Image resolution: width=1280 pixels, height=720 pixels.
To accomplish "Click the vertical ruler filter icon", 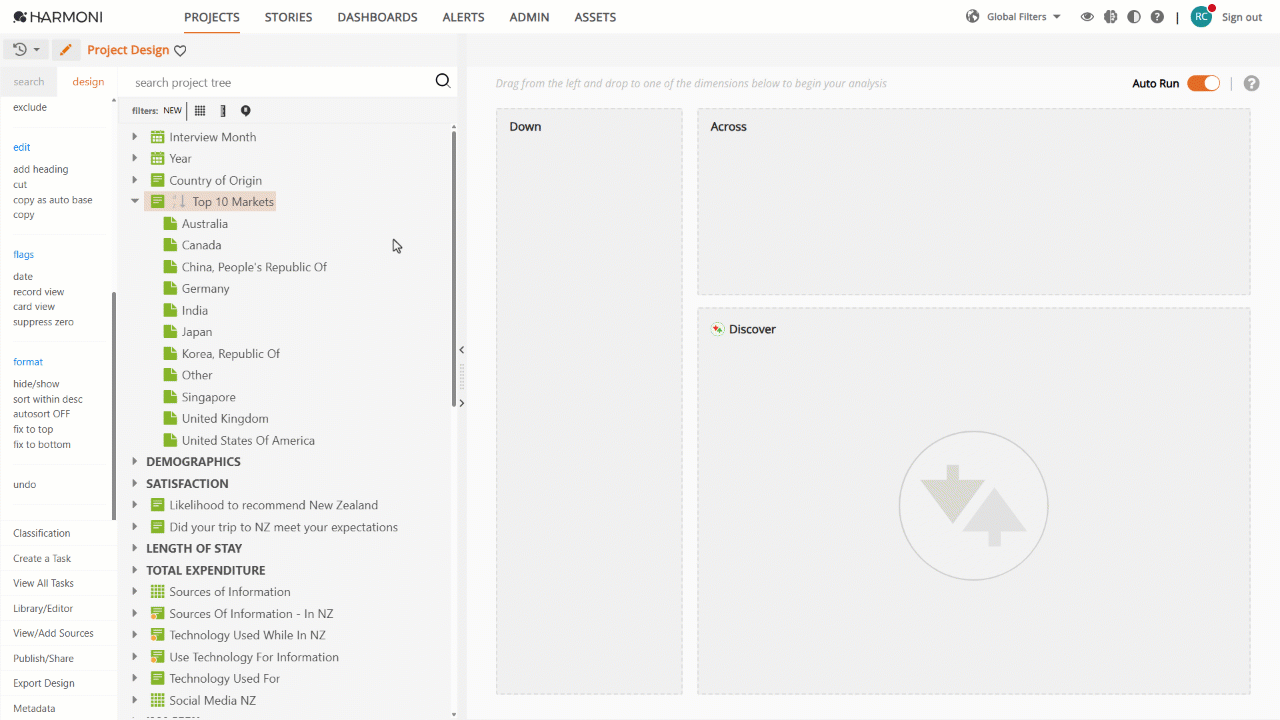I will (x=223, y=111).
